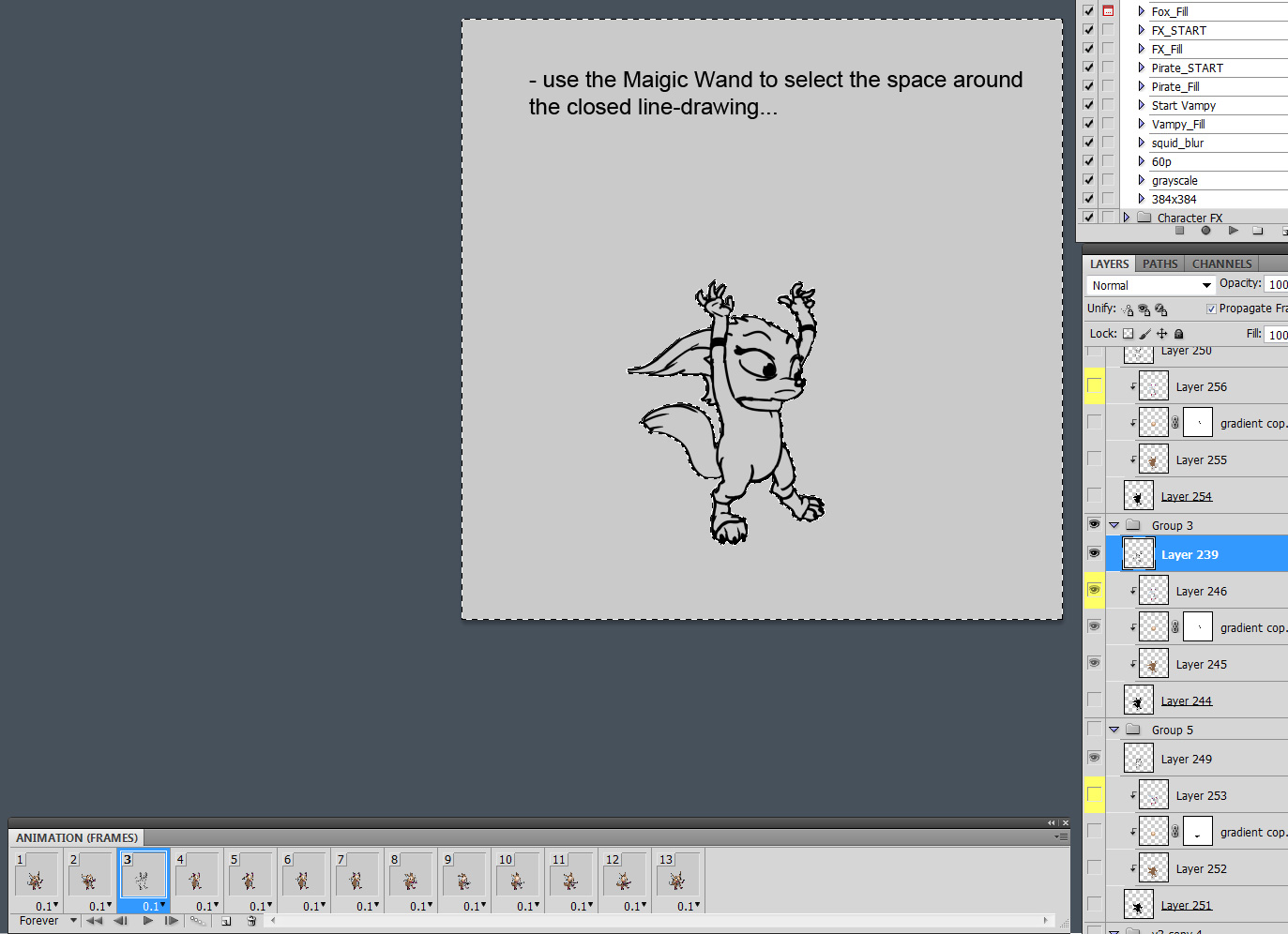Image resolution: width=1288 pixels, height=934 pixels.
Task: Uncheck Propagate Frame 1 checkbox
Action: click(1211, 309)
